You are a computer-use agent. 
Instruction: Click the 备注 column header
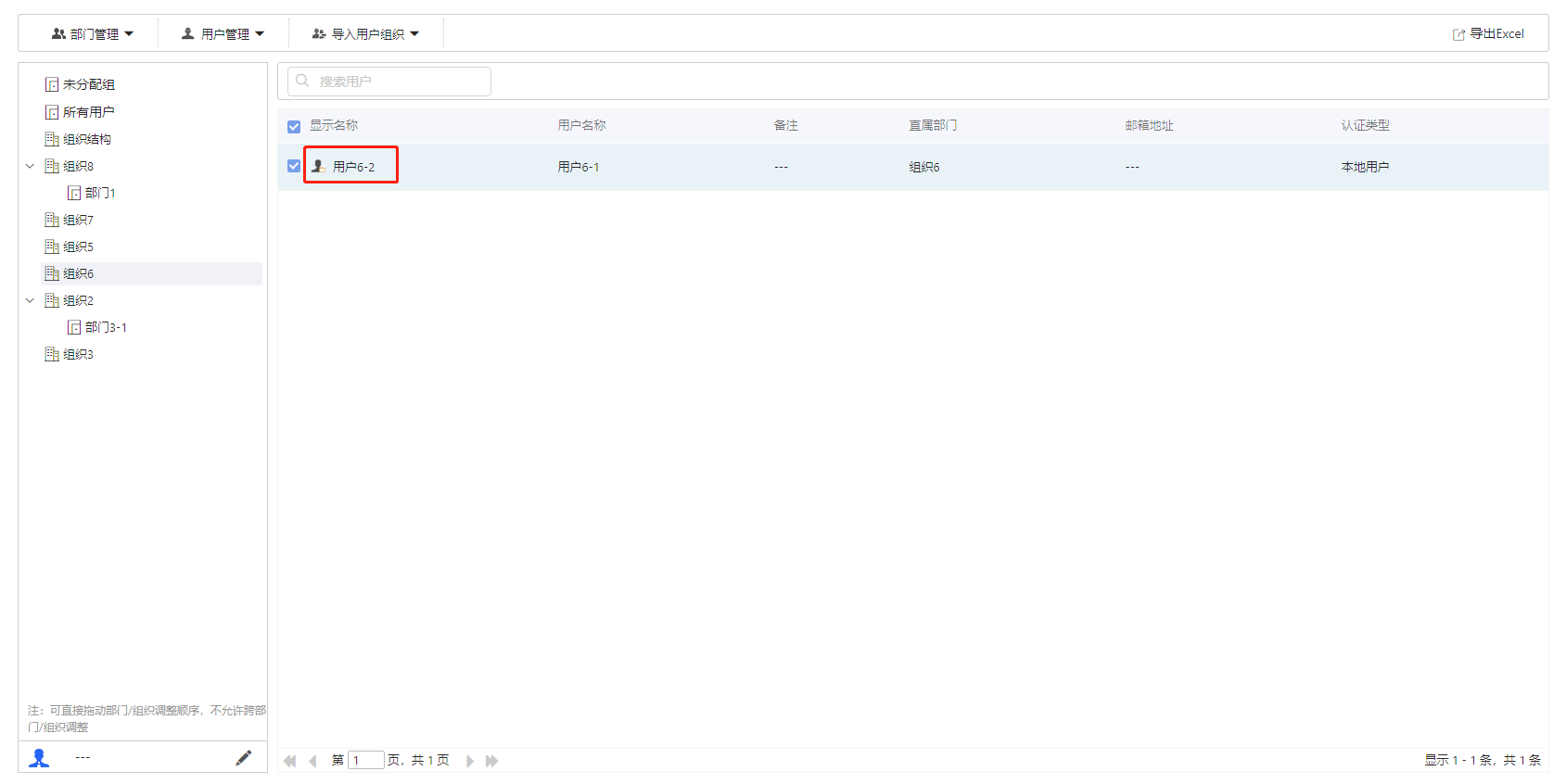coord(786,125)
